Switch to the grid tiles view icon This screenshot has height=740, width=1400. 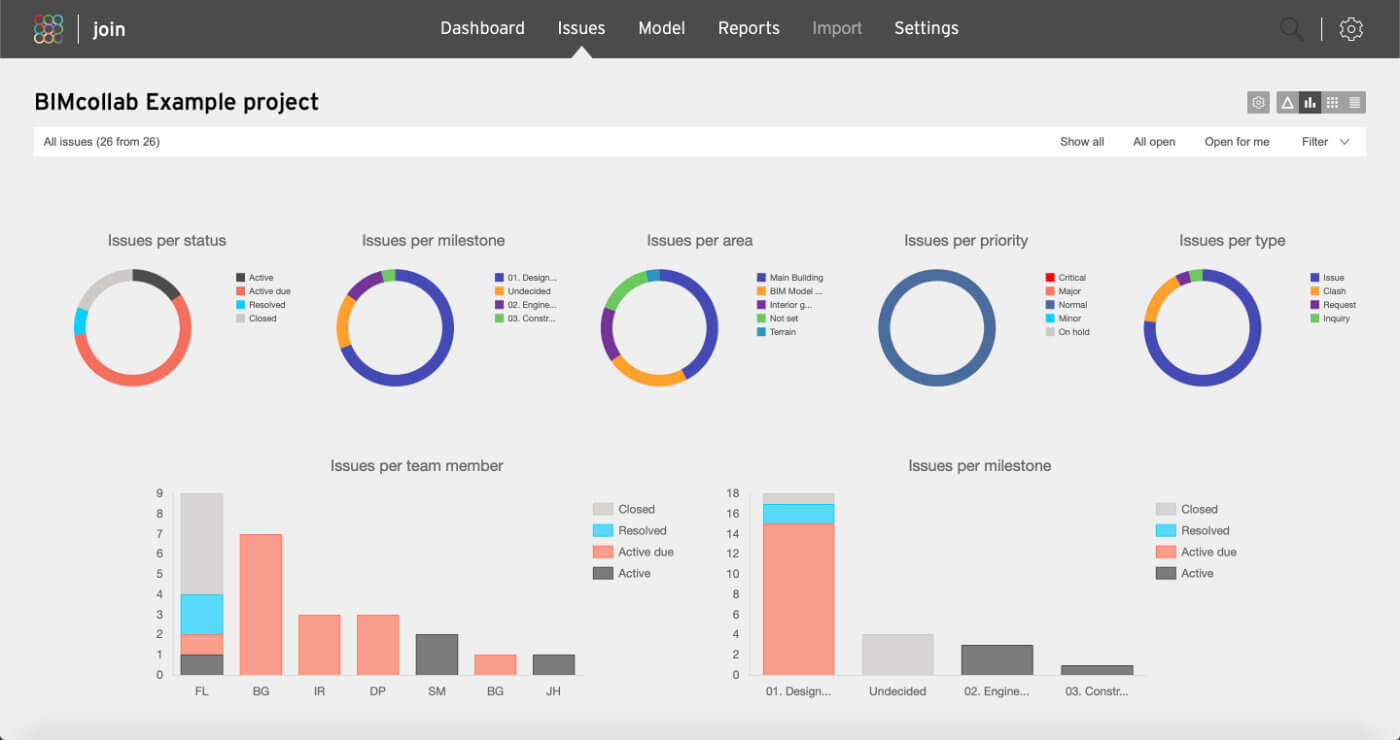tap(1332, 102)
